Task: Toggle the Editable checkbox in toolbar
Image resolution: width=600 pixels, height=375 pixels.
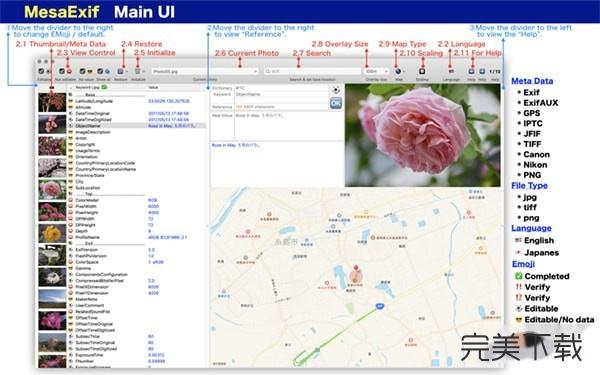Action: 41,71
